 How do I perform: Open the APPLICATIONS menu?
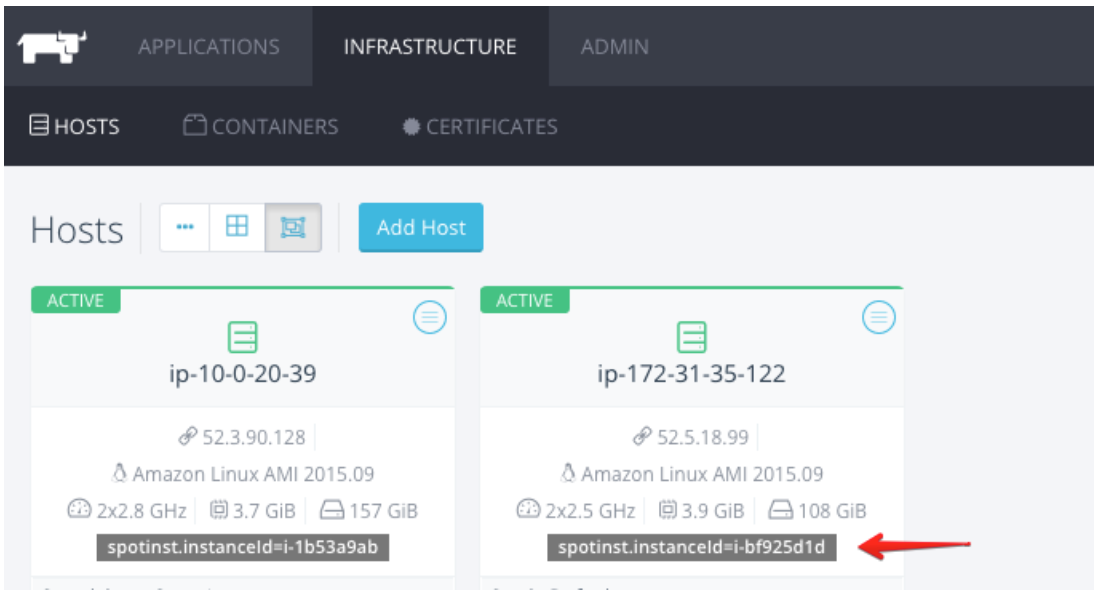point(208,47)
